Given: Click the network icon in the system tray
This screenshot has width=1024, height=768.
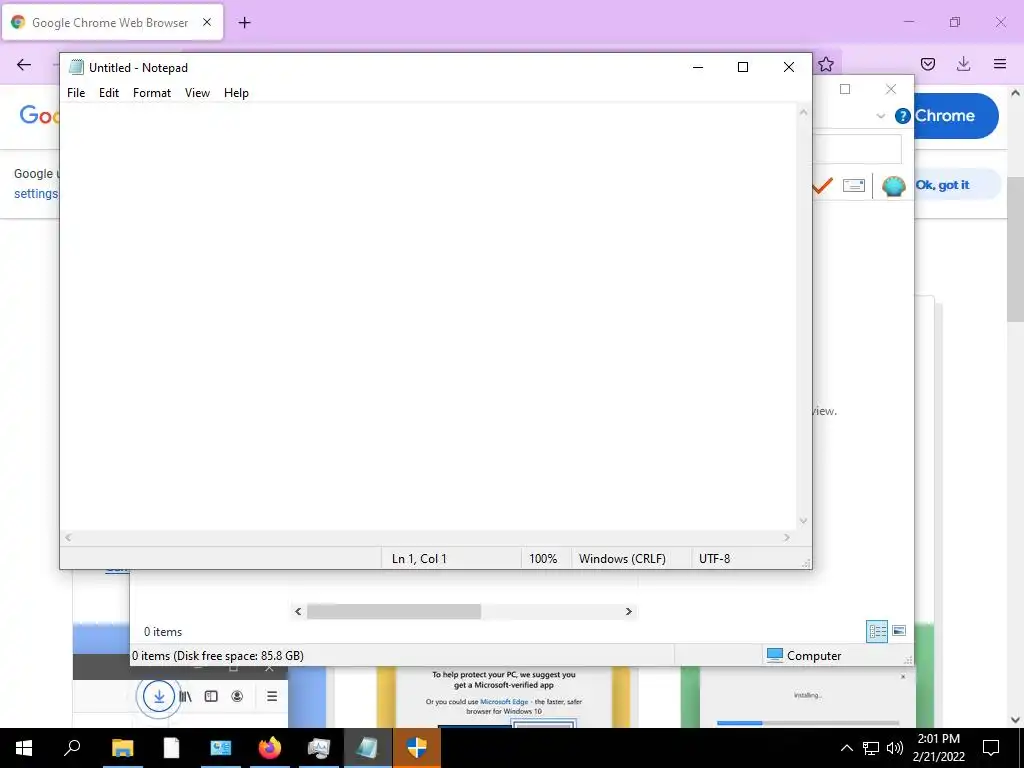Looking at the screenshot, I should coord(871,748).
